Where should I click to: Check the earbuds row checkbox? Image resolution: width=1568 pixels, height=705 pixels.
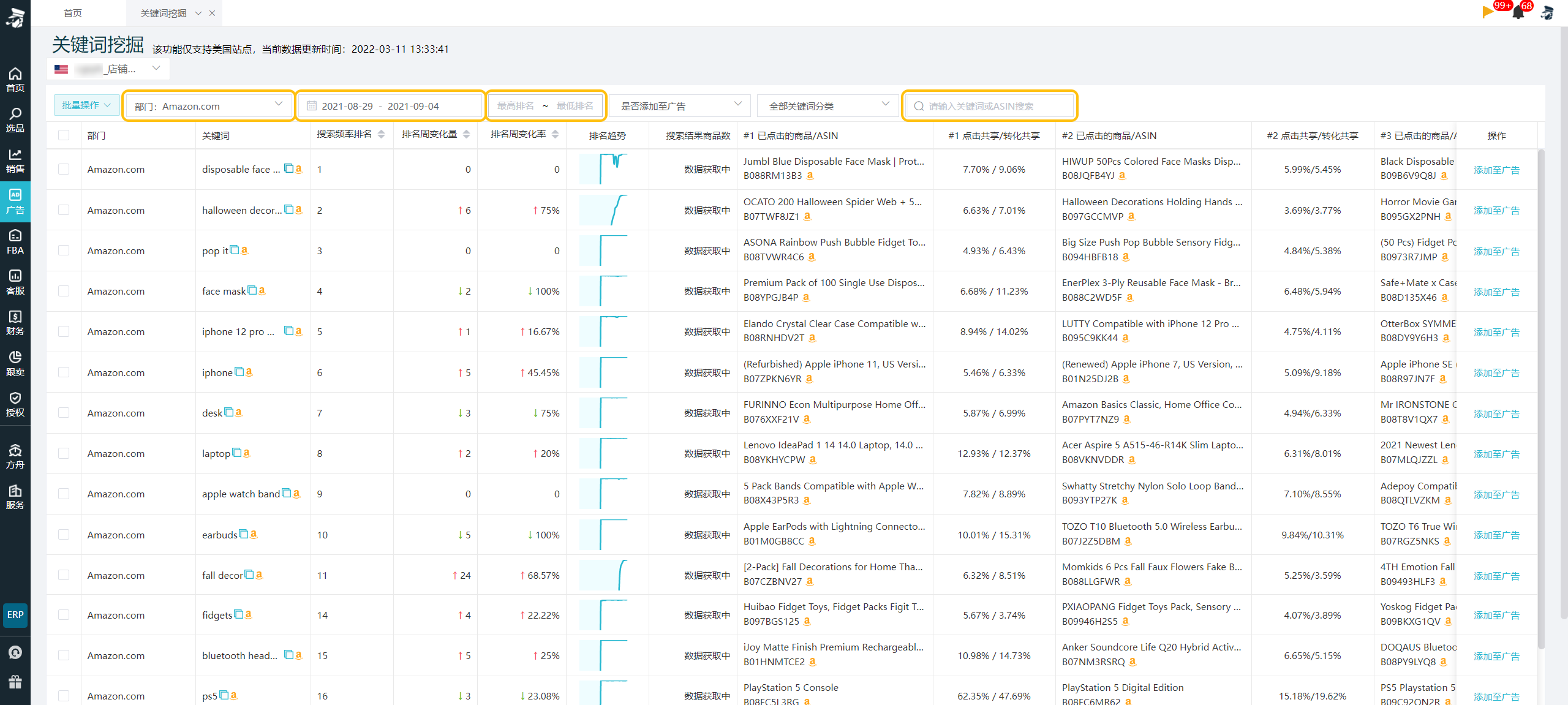(64, 535)
